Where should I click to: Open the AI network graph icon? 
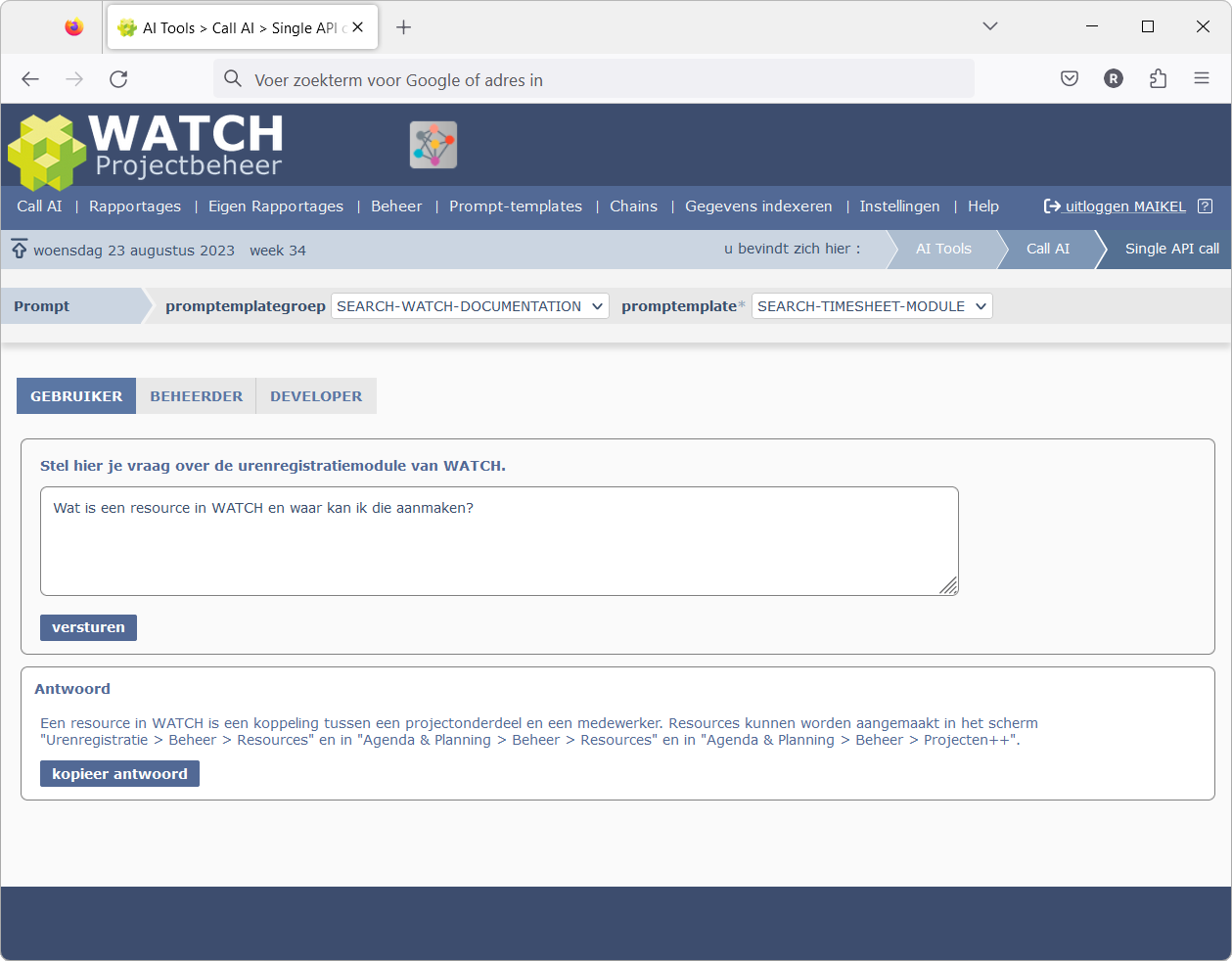pyautogui.click(x=433, y=145)
